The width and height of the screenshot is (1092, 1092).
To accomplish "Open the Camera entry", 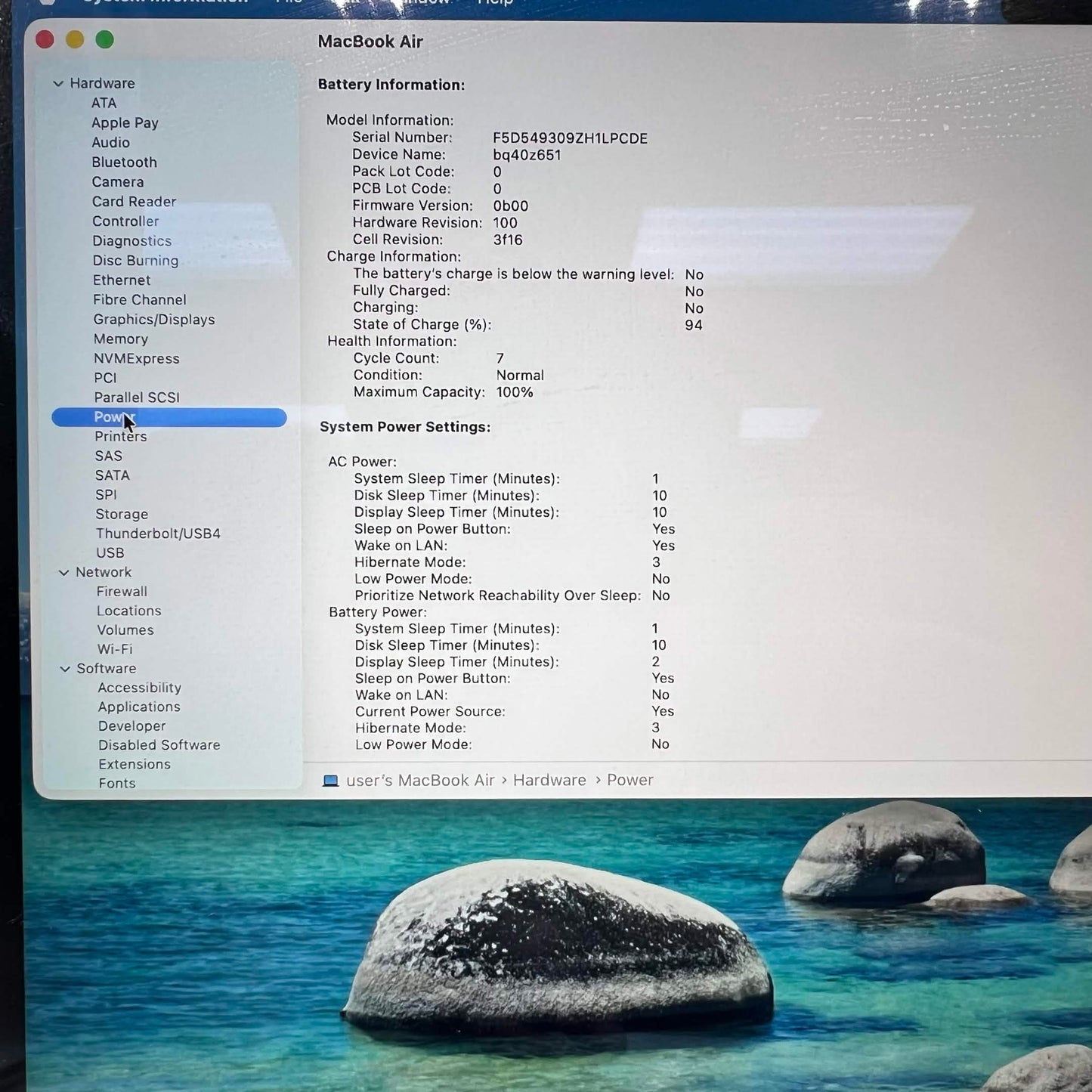I will tap(117, 181).
